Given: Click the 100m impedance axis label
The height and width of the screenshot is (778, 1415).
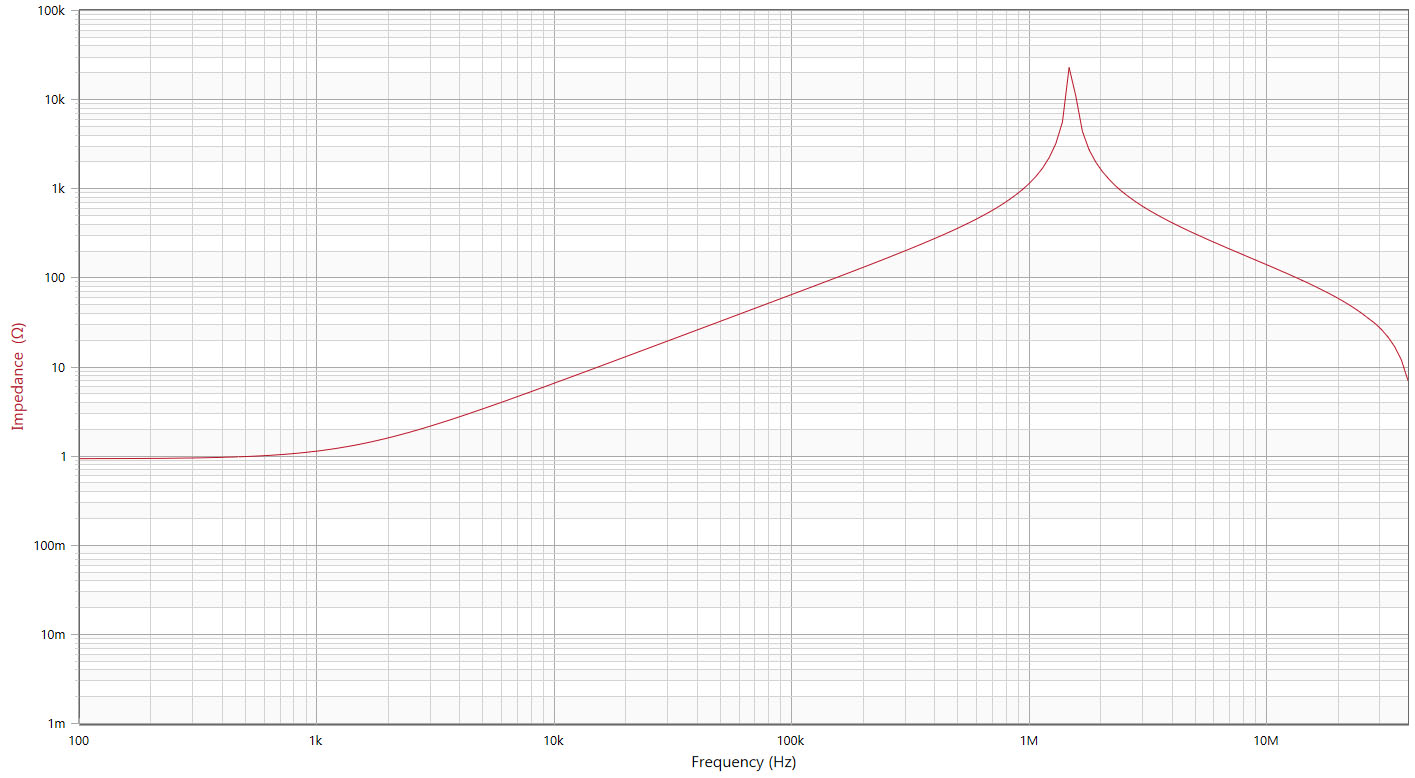Looking at the screenshot, I should click(50, 545).
